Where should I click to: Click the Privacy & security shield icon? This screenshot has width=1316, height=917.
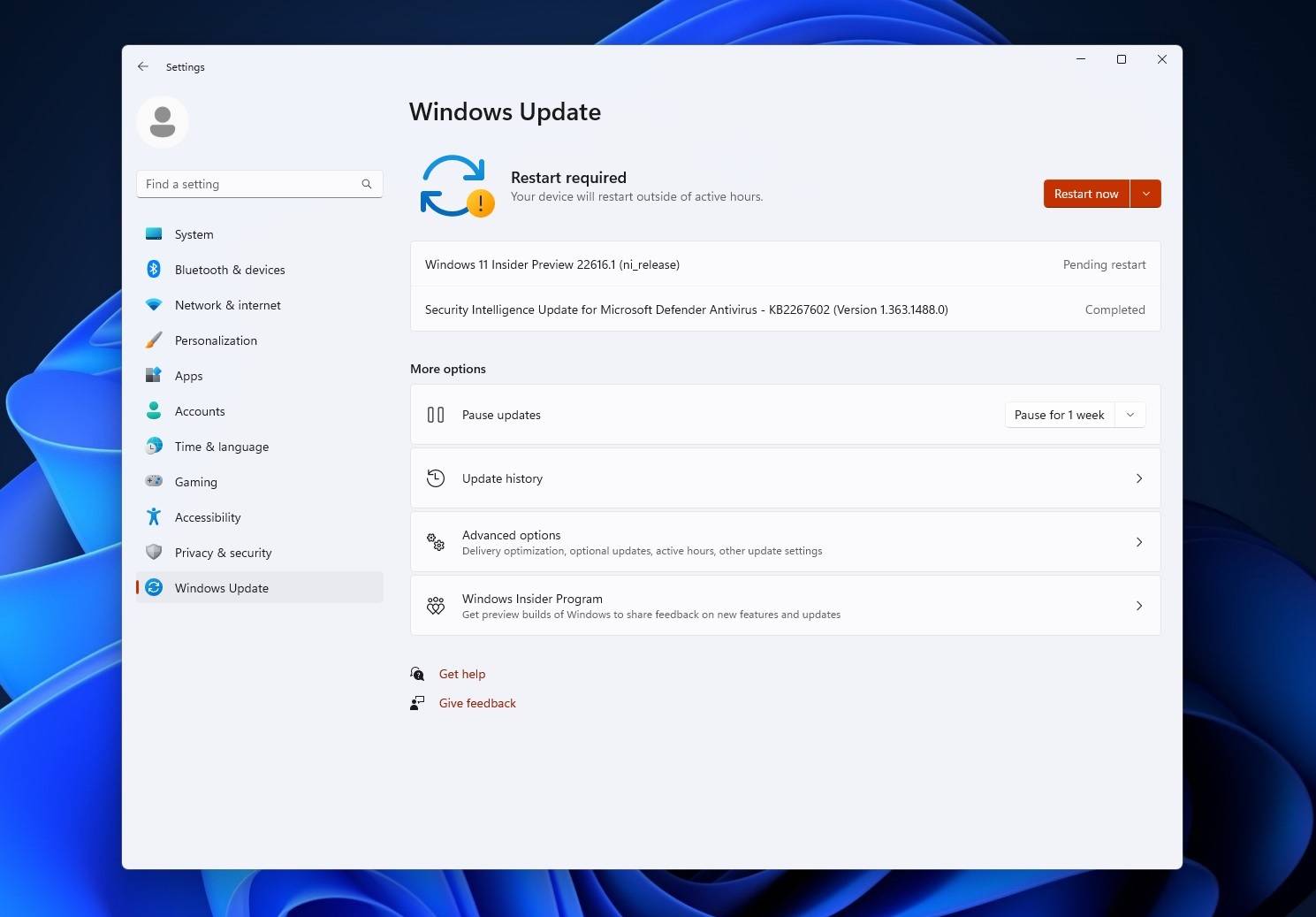click(x=154, y=552)
